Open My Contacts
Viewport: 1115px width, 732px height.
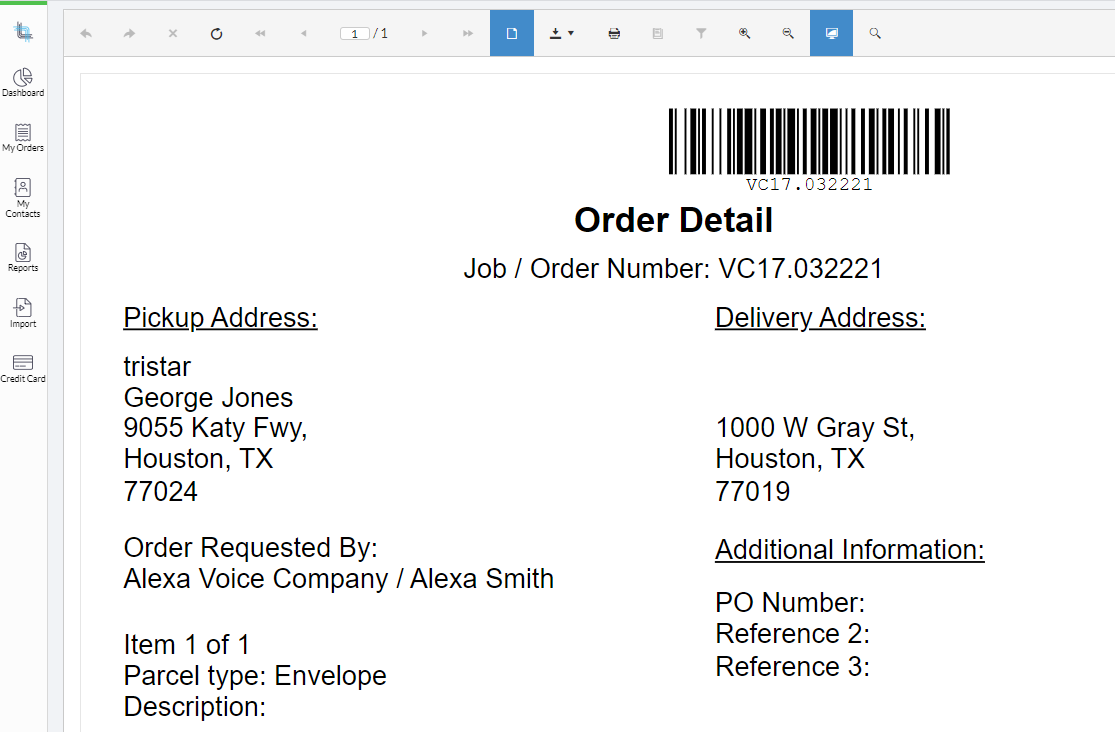[x=23, y=198]
